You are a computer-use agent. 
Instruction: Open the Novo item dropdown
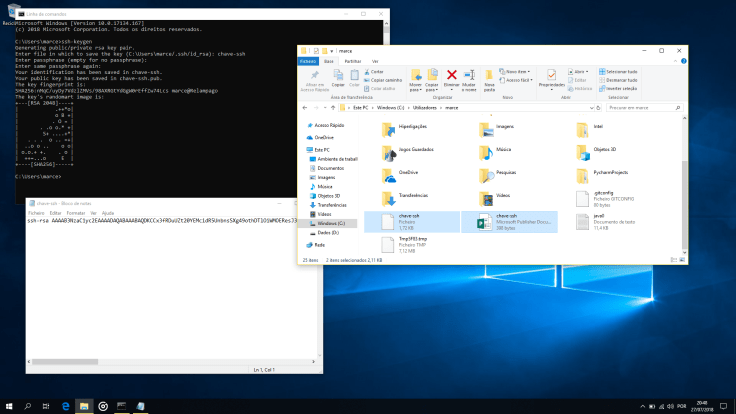(518, 72)
